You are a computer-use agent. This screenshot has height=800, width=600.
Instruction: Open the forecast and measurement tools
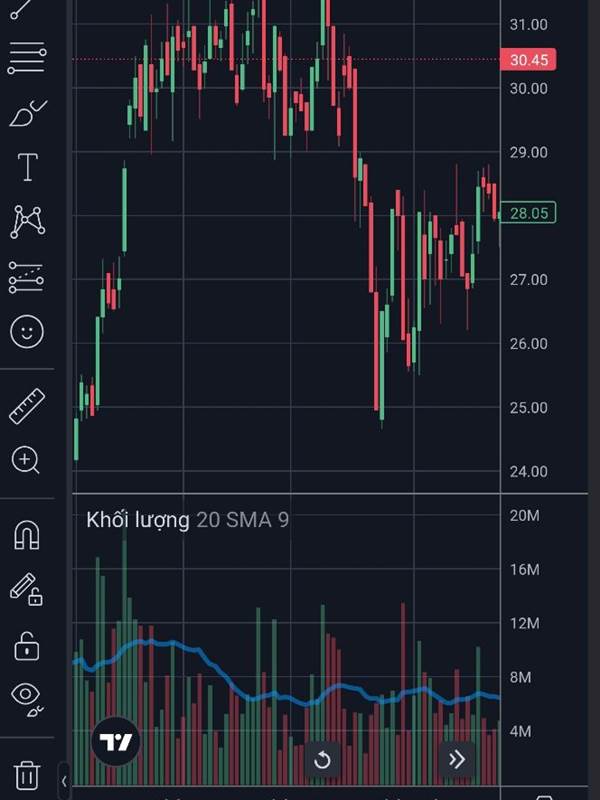point(27,278)
